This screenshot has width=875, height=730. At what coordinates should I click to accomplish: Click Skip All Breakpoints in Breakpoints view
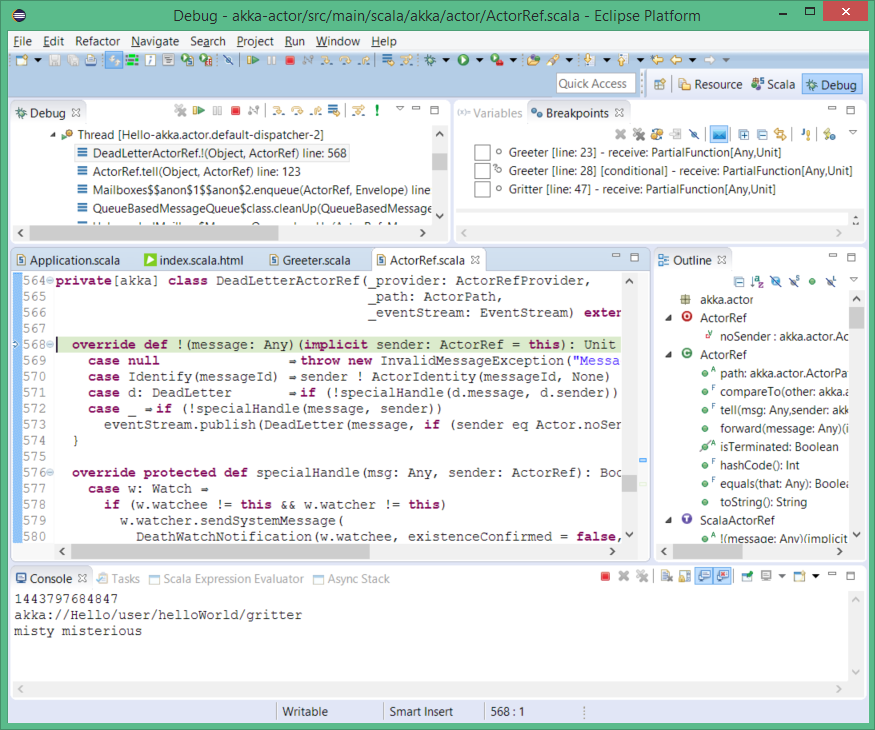693,133
